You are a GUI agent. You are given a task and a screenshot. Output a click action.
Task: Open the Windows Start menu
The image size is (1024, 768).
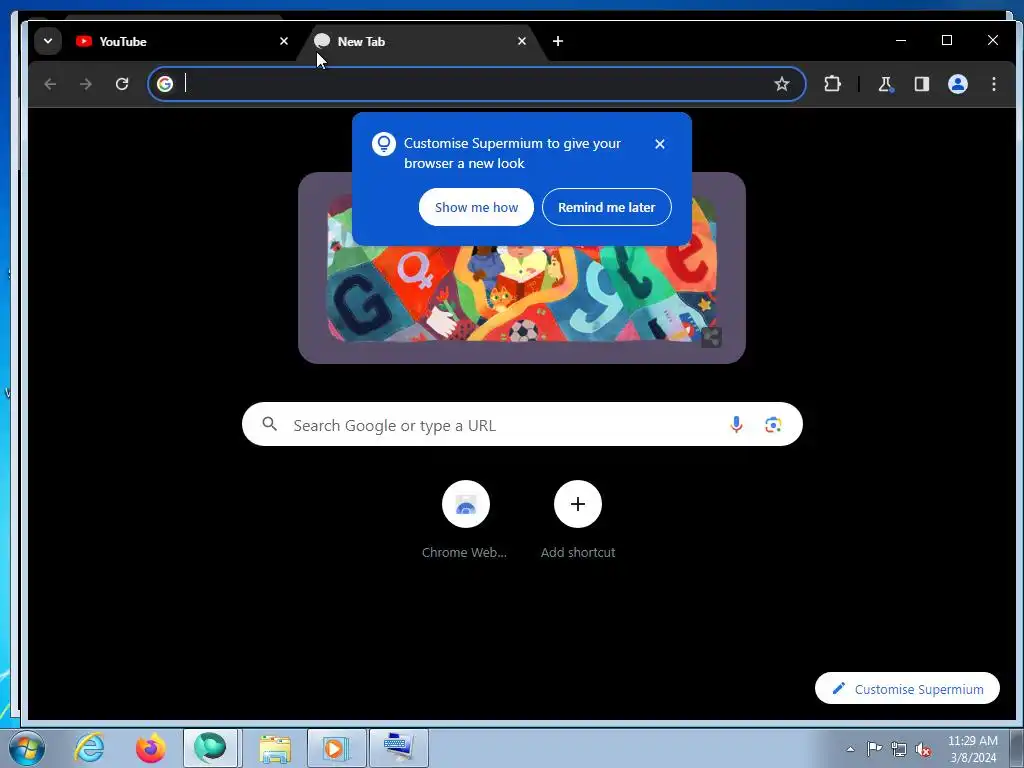click(27, 748)
